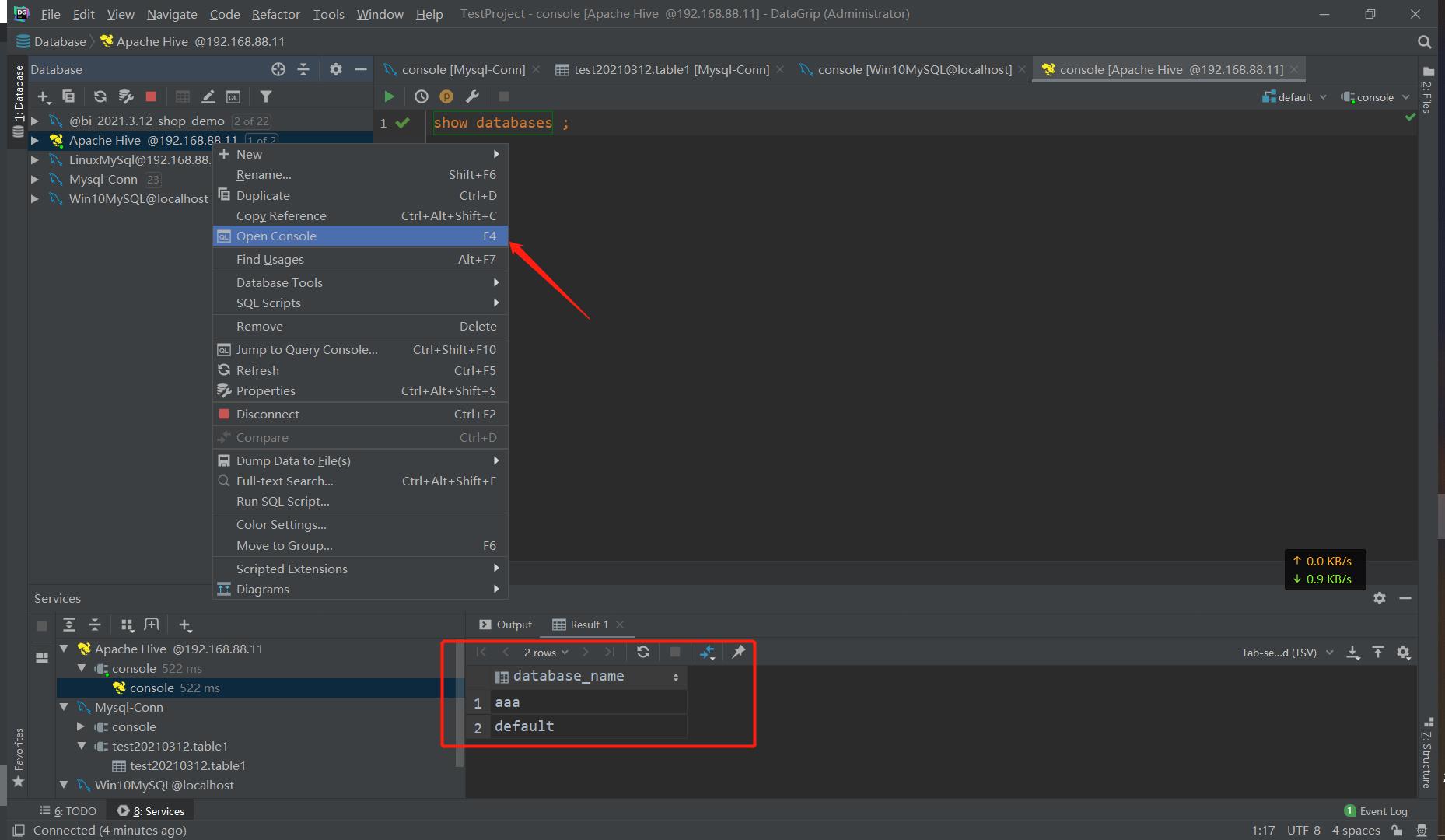The height and width of the screenshot is (840, 1445).
Task: Open the default schema dropdown
Action: (1294, 97)
